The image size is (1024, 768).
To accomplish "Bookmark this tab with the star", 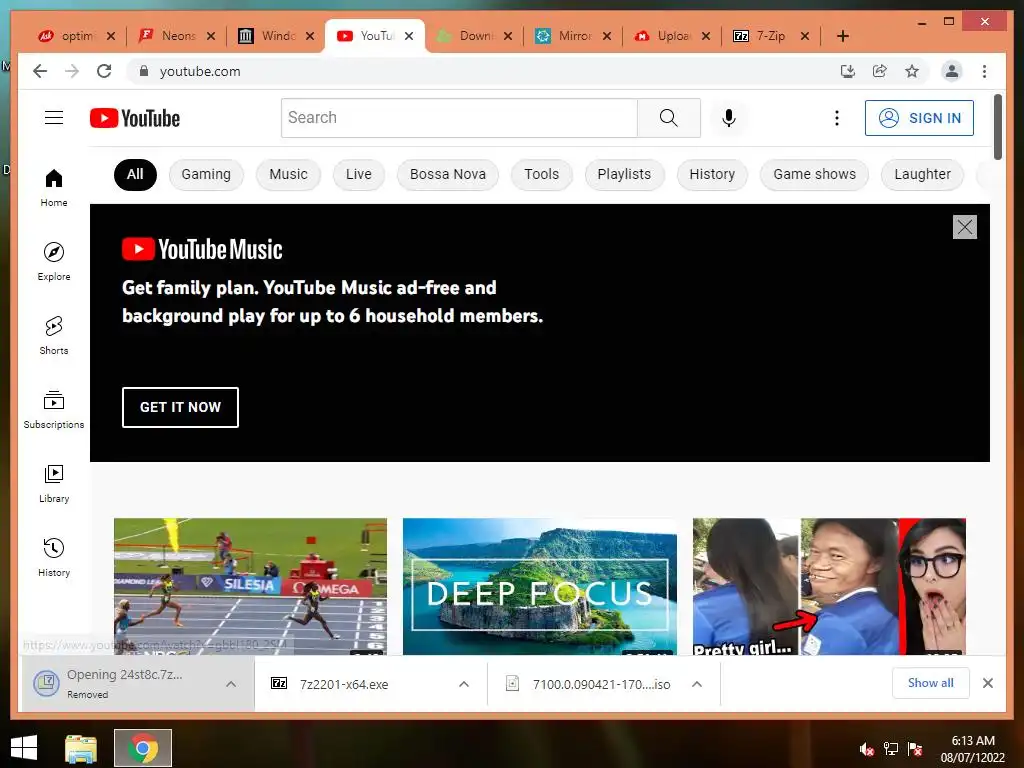I will [x=912, y=71].
